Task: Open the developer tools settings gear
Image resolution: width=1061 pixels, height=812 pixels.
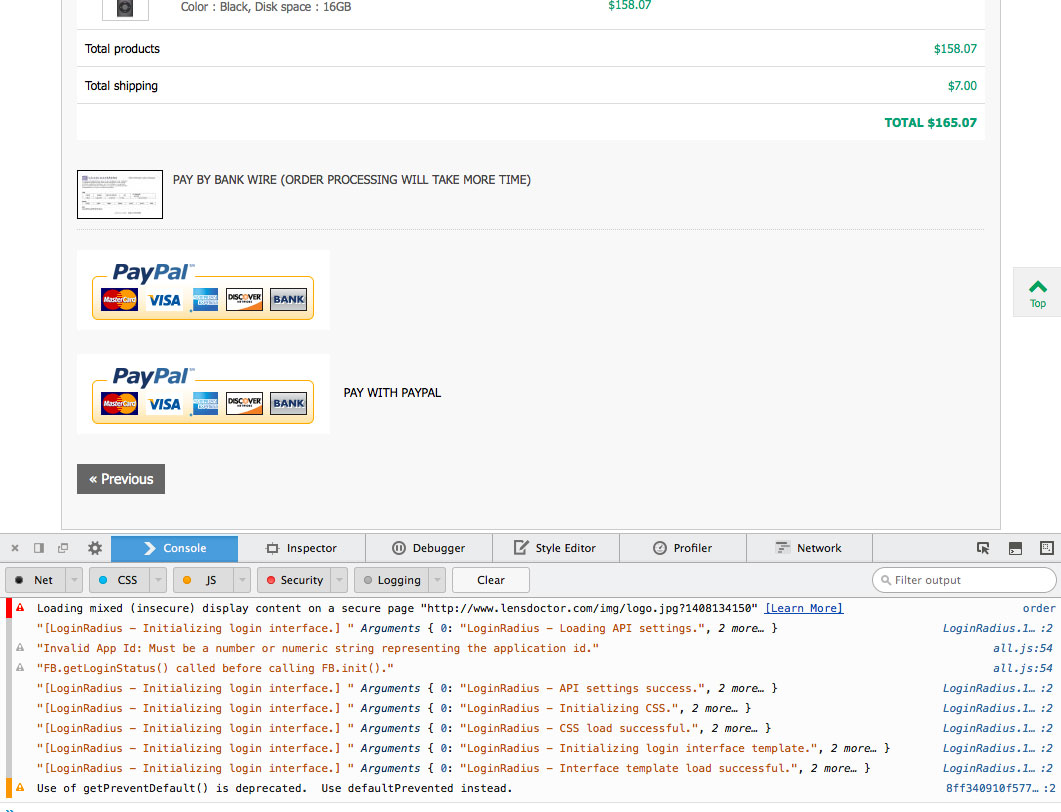Action: click(95, 548)
